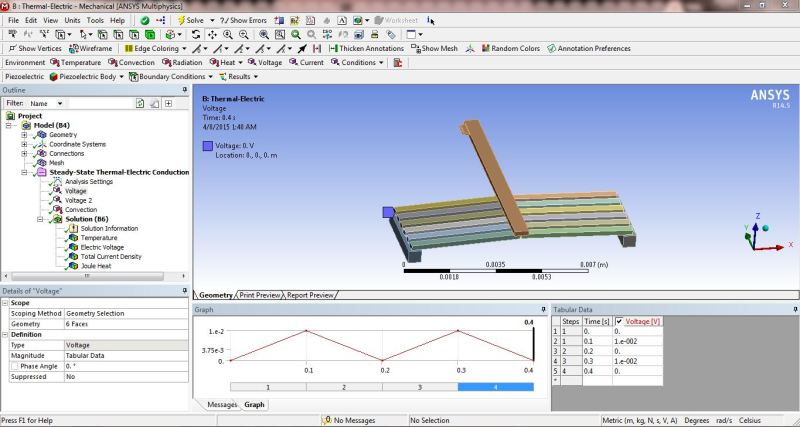Click the Magnitude 'Tabular Data' field

pos(126,356)
